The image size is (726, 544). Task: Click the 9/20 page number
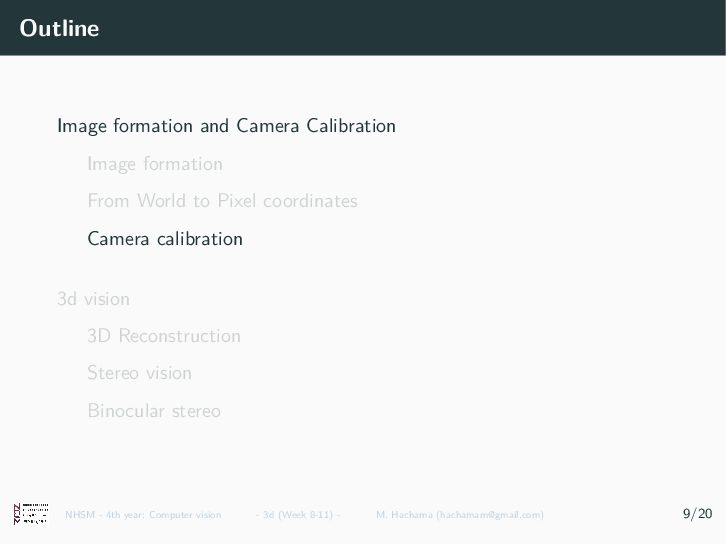(x=697, y=514)
